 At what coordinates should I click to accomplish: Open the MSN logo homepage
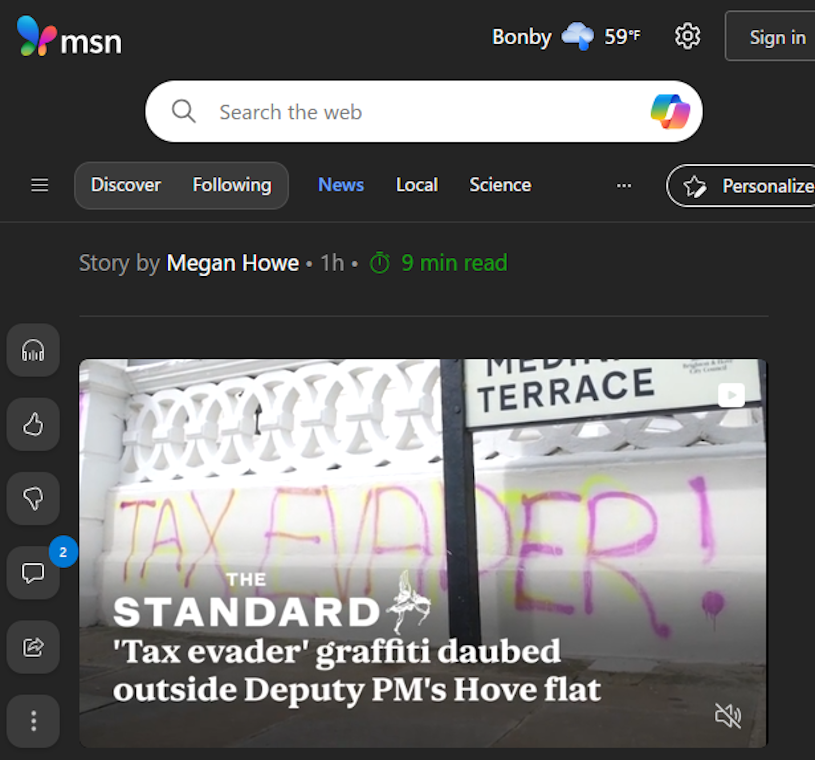70,36
